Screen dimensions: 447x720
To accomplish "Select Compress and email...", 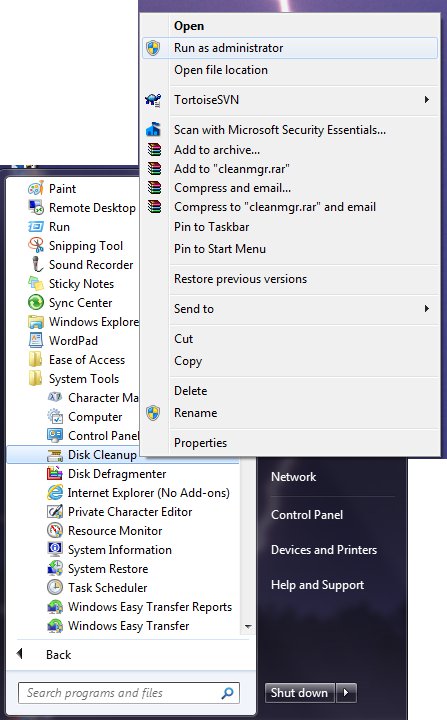I will pos(289,188).
